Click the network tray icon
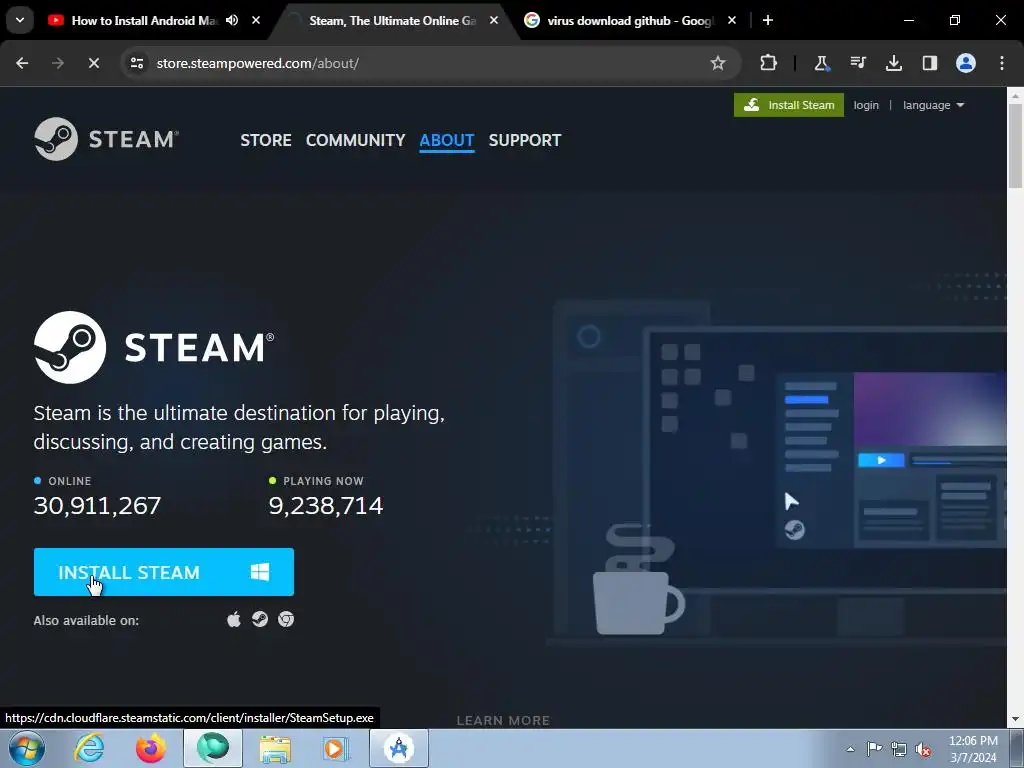Image resolution: width=1024 pixels, height=768 pixels. click(x=899, y=749)
